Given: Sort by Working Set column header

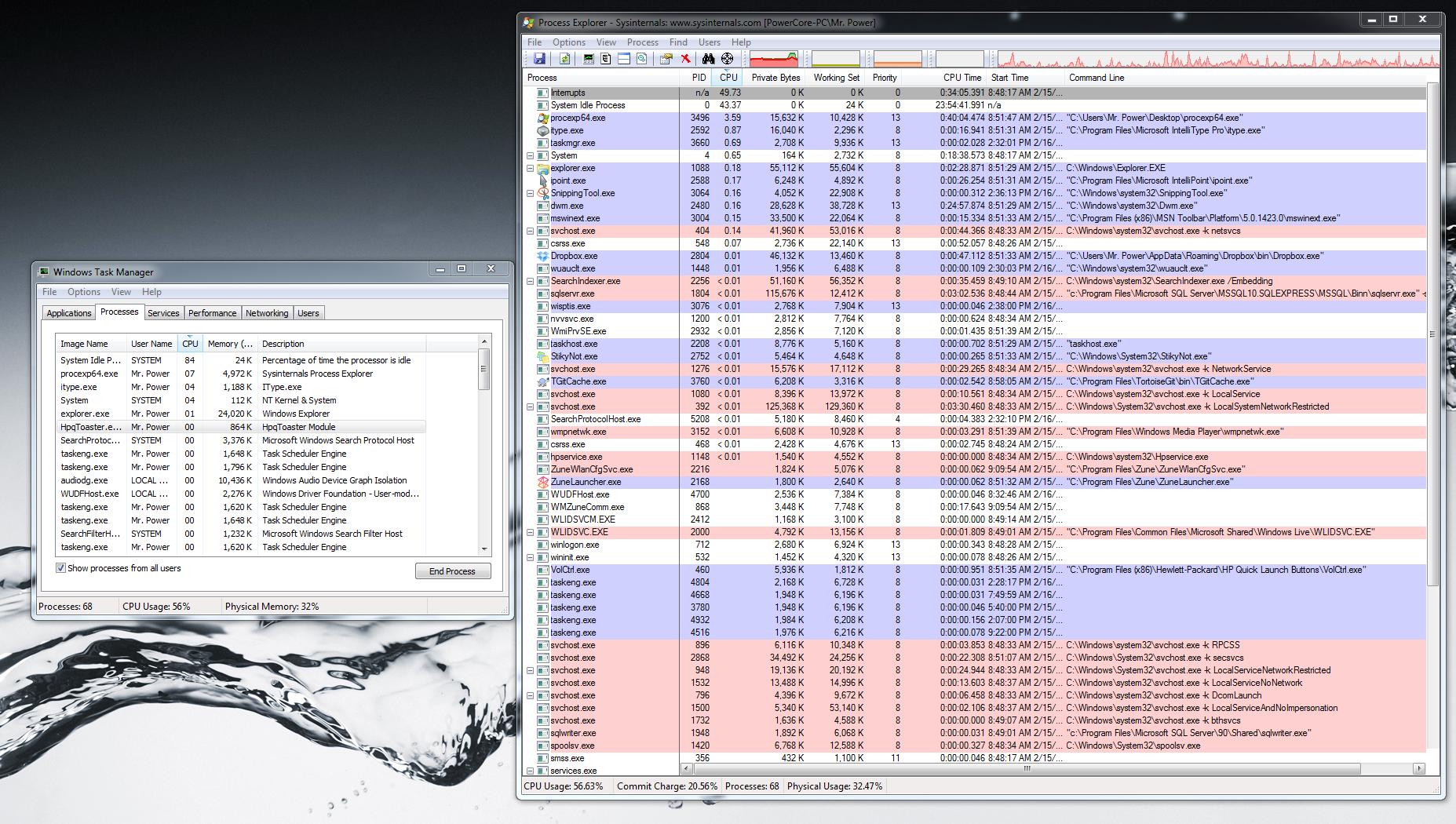Looking at the screenshot, I should tap(836, 78).
